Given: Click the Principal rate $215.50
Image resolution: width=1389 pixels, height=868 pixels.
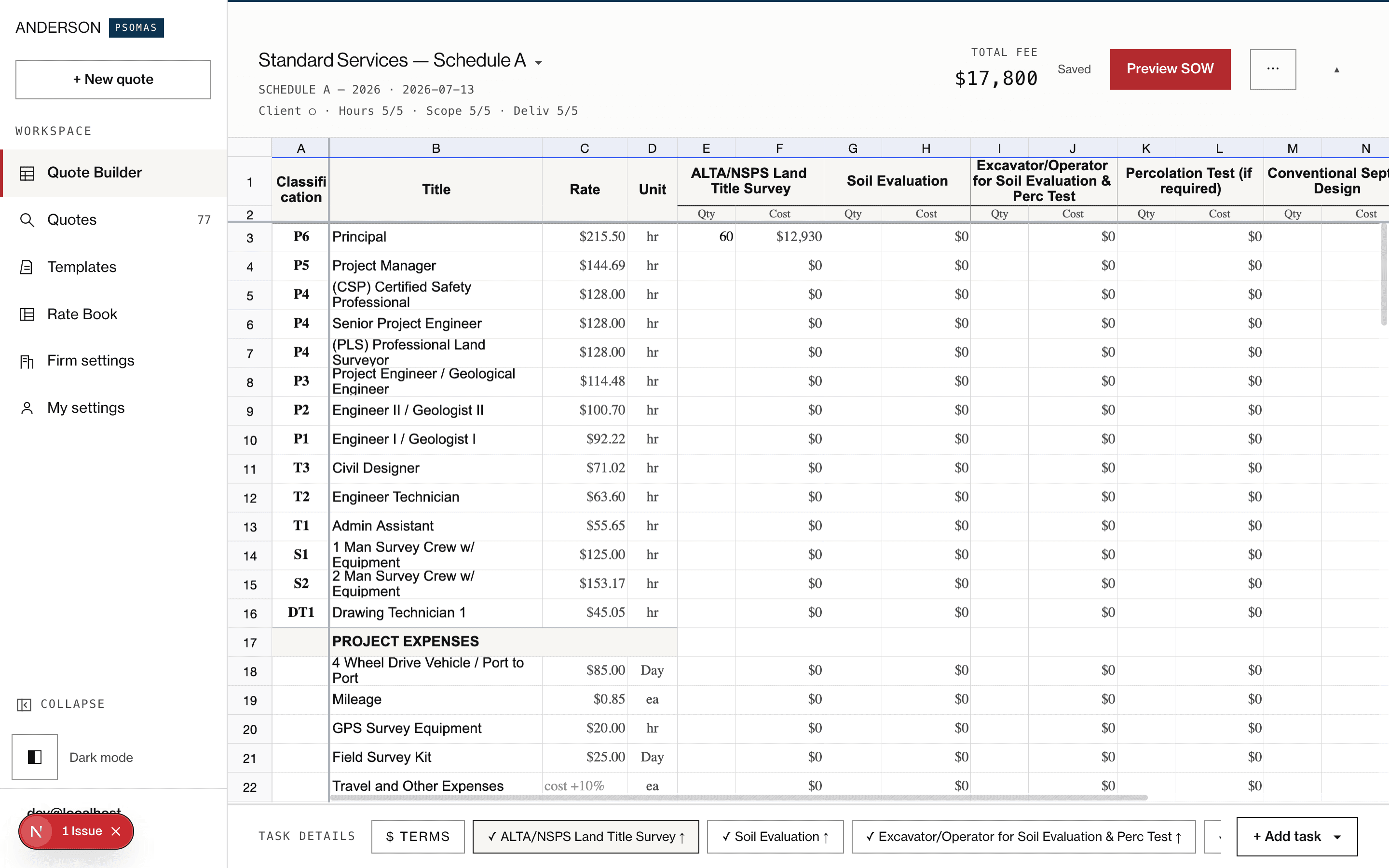Looking at the screenshot, I should click(585, 237).
